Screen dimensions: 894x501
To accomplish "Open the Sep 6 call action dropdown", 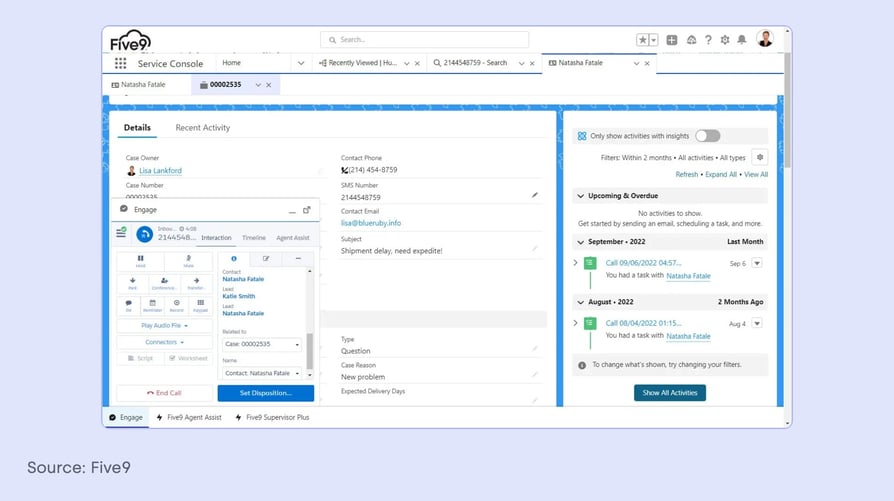I will pyautogui.click(x=757, y=263).
